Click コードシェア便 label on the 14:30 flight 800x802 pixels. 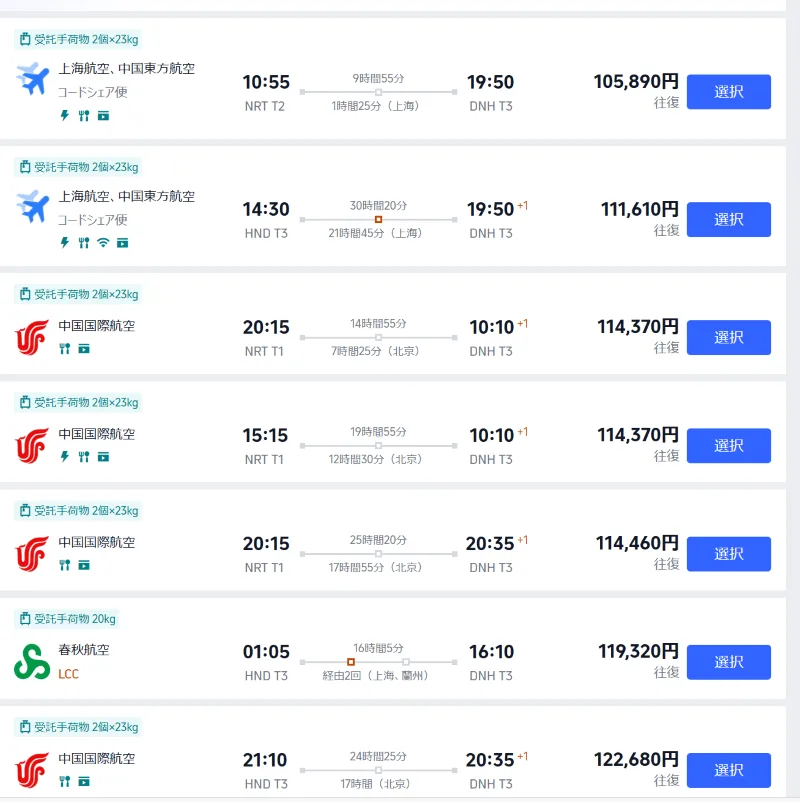pyautogui.click(x=92, y=220)
